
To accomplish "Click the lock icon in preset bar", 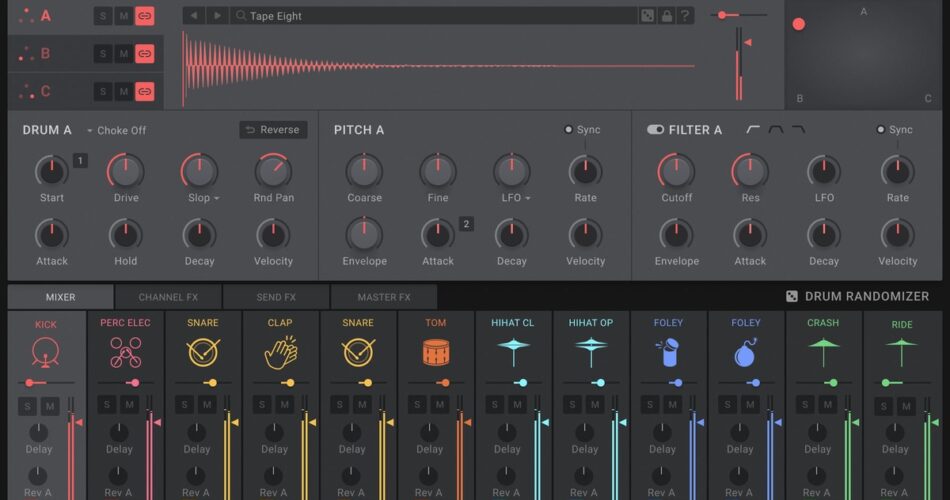I will click(667, 16).
